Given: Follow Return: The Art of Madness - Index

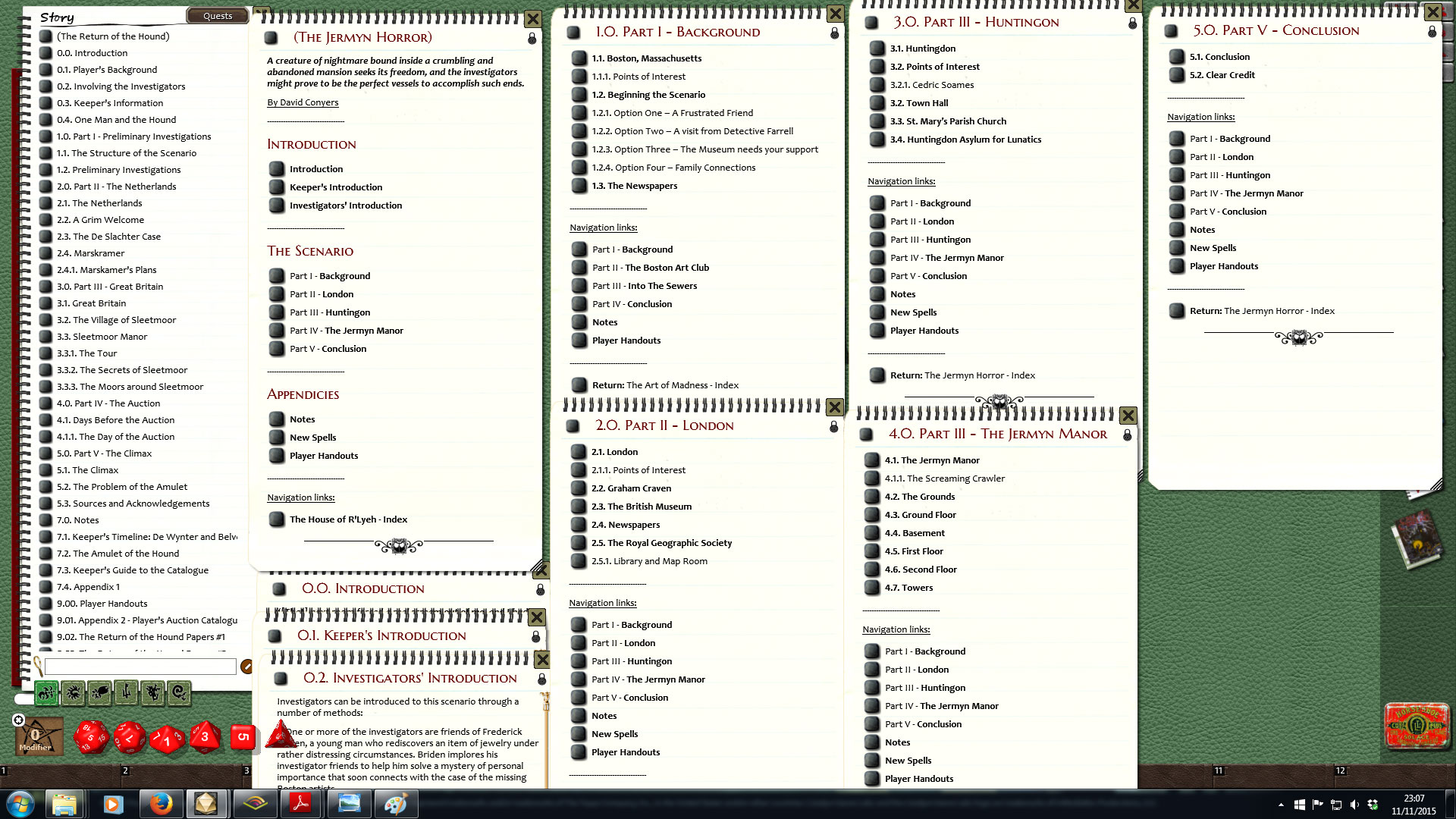Looking at the screenshot, I should point(665,385).
